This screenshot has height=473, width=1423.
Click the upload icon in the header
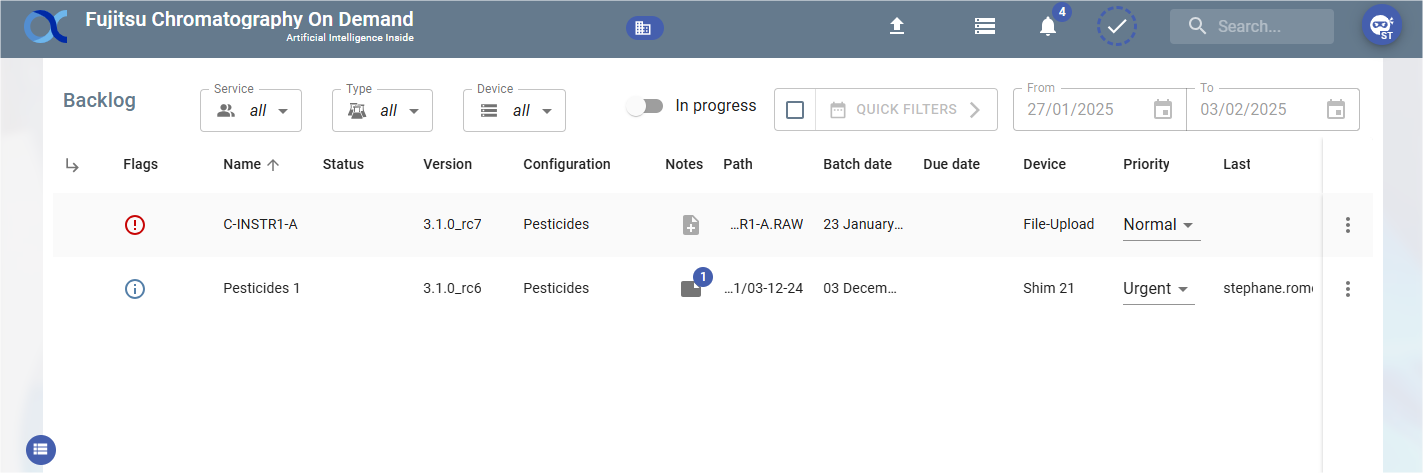point(897,27)
